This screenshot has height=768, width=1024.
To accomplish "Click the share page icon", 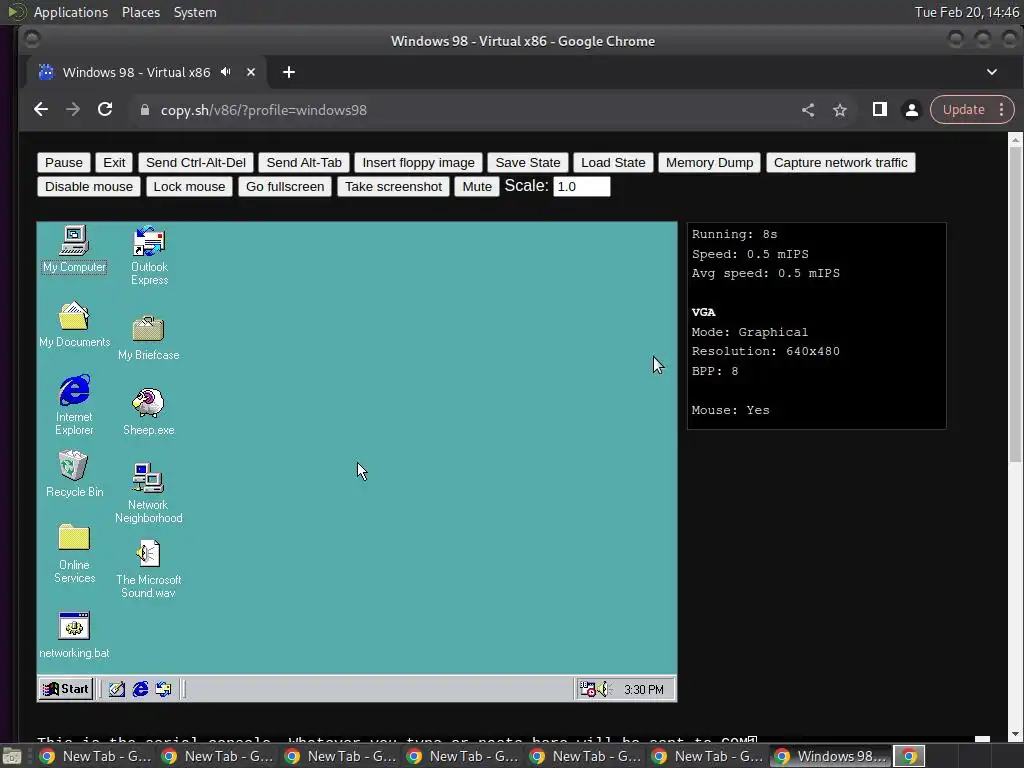I will [808, 110].
